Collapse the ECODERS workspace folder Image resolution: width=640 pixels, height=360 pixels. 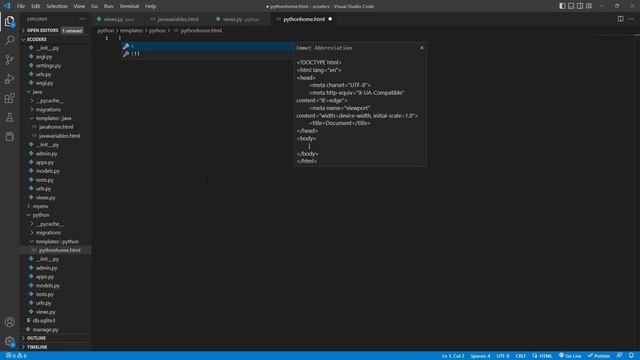click(55, 39)
